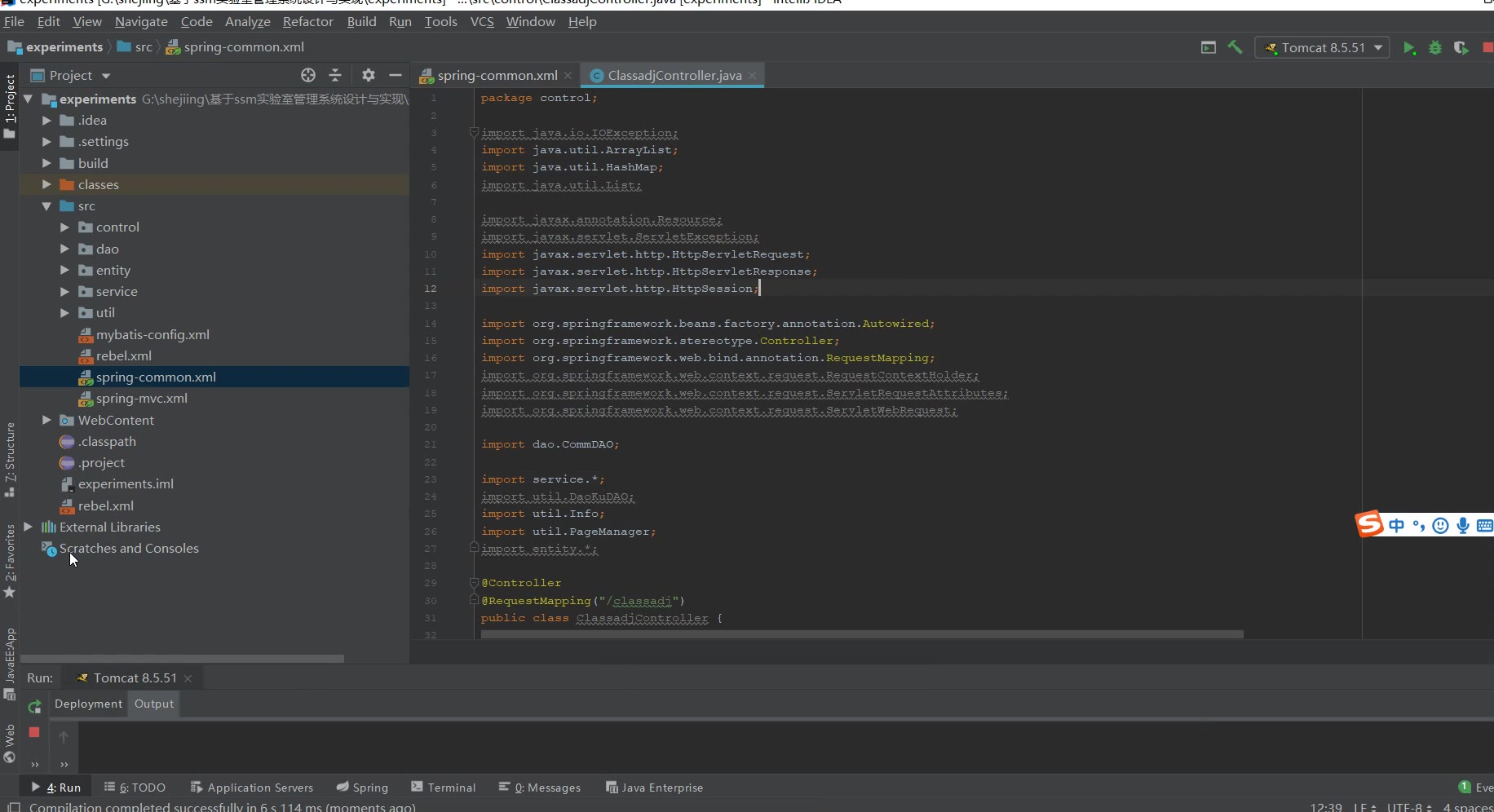
Task: Toggle Sogou input Chinese/English mode
Action: [1396, 526]
